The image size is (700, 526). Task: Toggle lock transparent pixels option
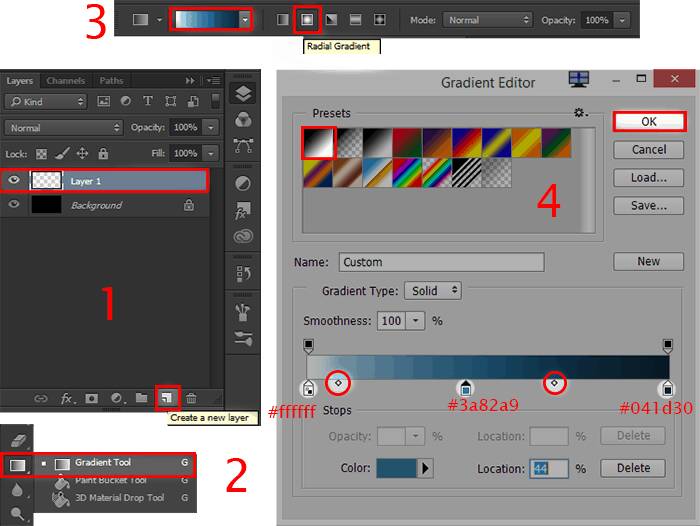click(x=41, y=154)
